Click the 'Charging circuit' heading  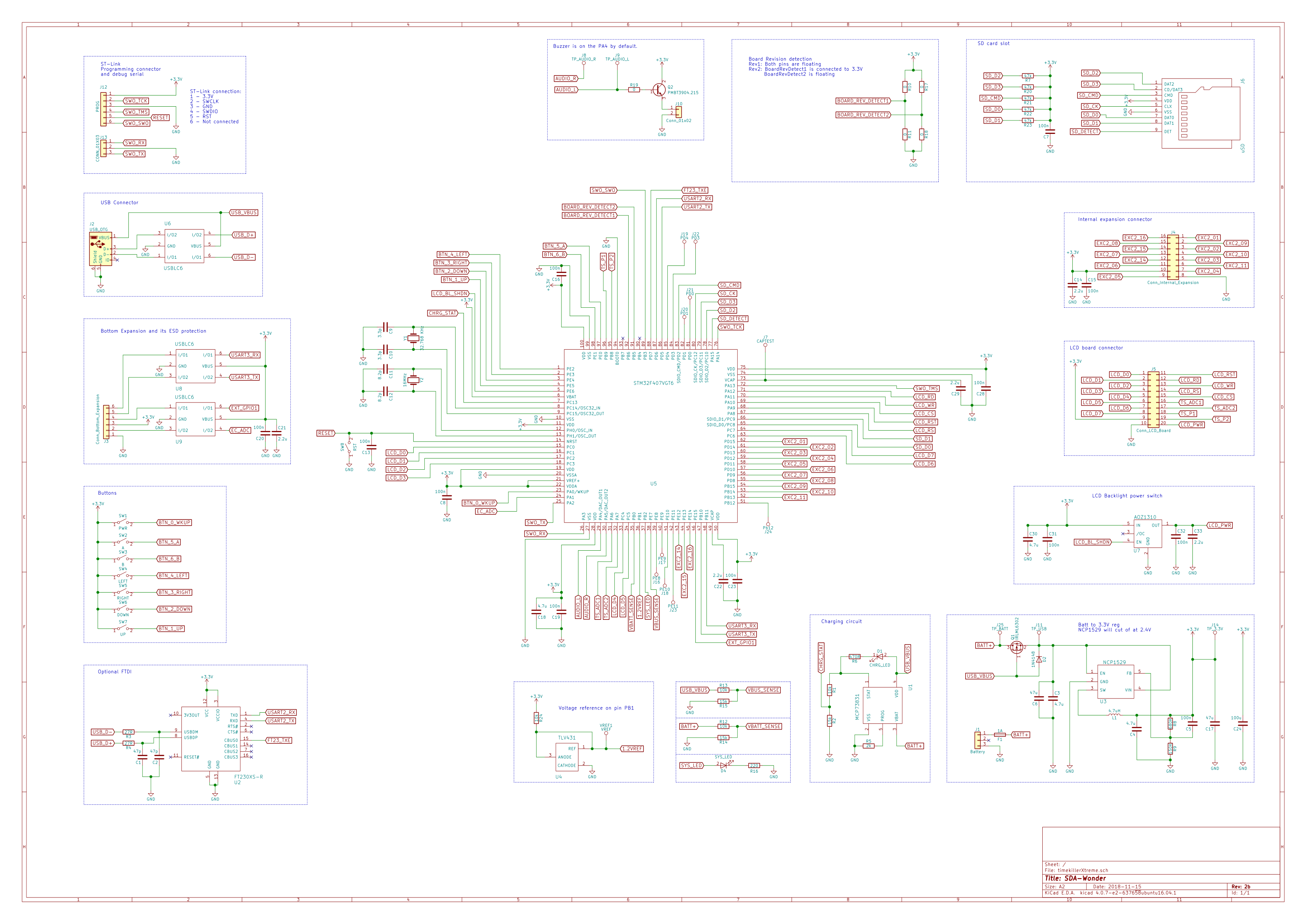coord(841,621)
